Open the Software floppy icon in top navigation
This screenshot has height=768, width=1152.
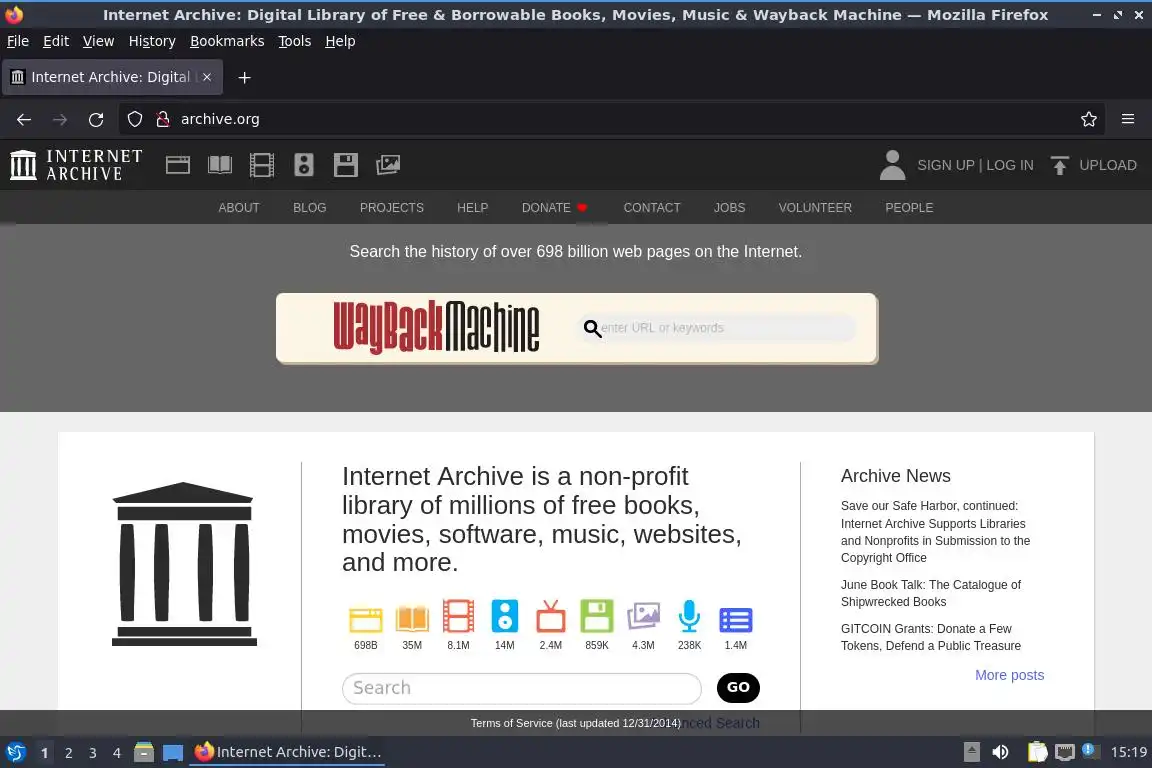345,165
